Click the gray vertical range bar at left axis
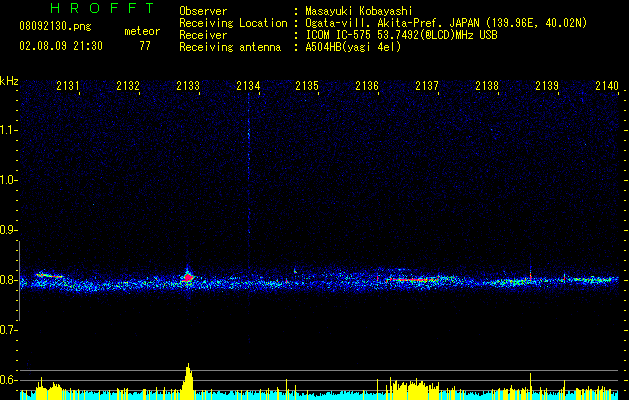 coord(19,280)
